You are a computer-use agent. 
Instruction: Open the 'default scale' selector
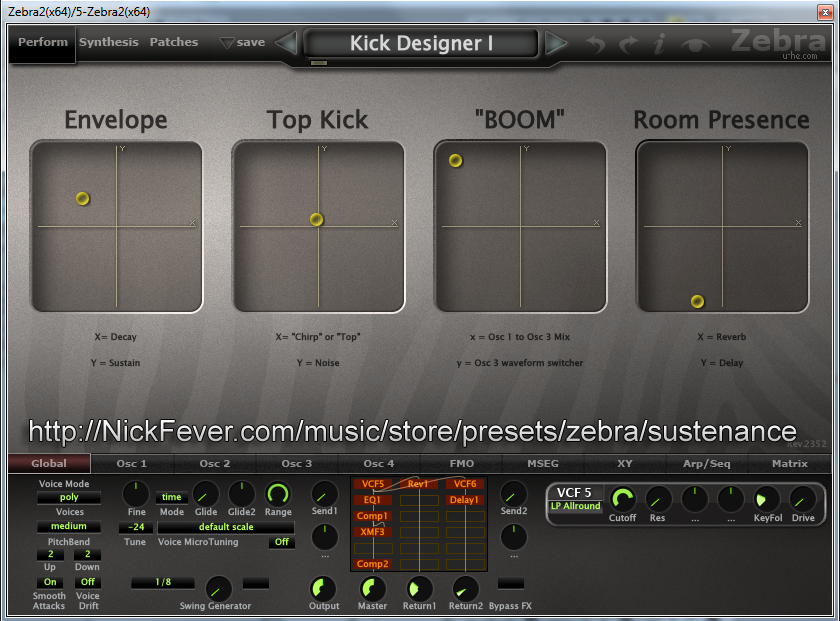[226, 527]
